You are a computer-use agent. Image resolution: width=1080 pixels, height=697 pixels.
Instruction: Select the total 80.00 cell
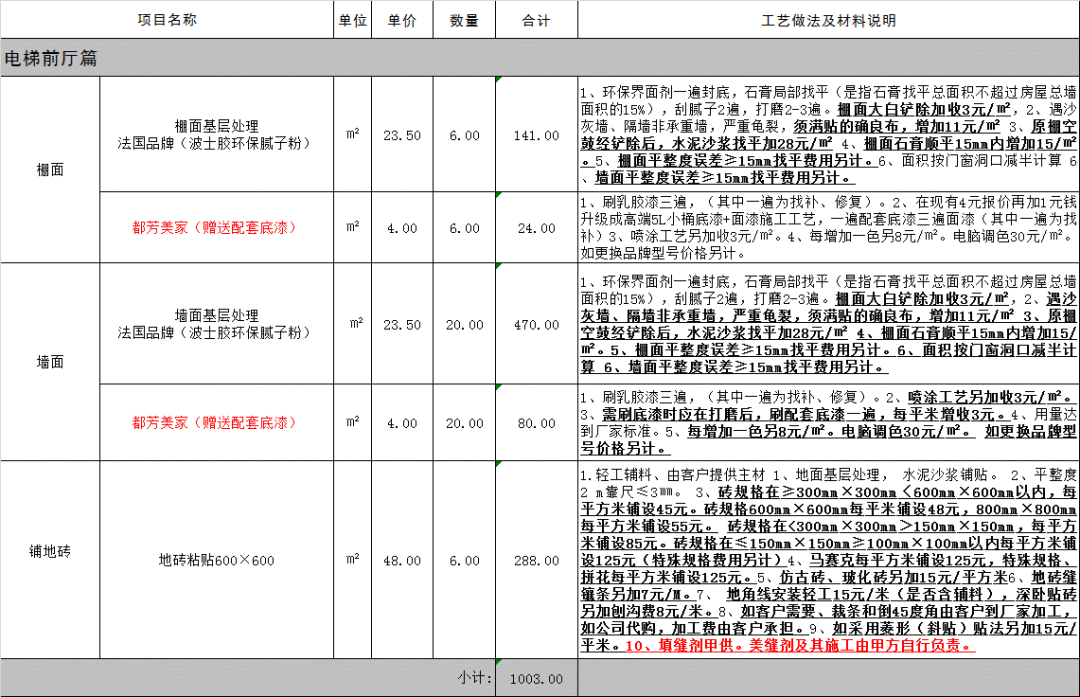pyautogui.click(x=537, y=423)
